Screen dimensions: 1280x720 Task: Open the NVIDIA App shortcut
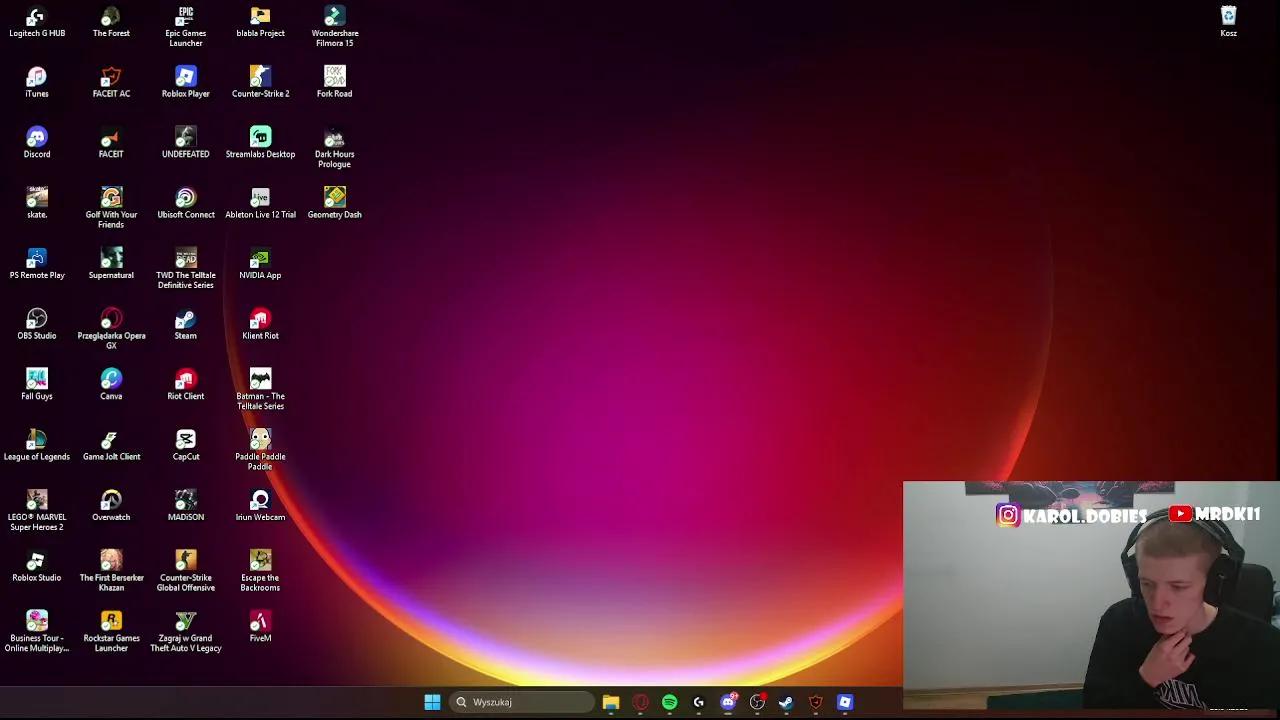[x=260, y=260]
